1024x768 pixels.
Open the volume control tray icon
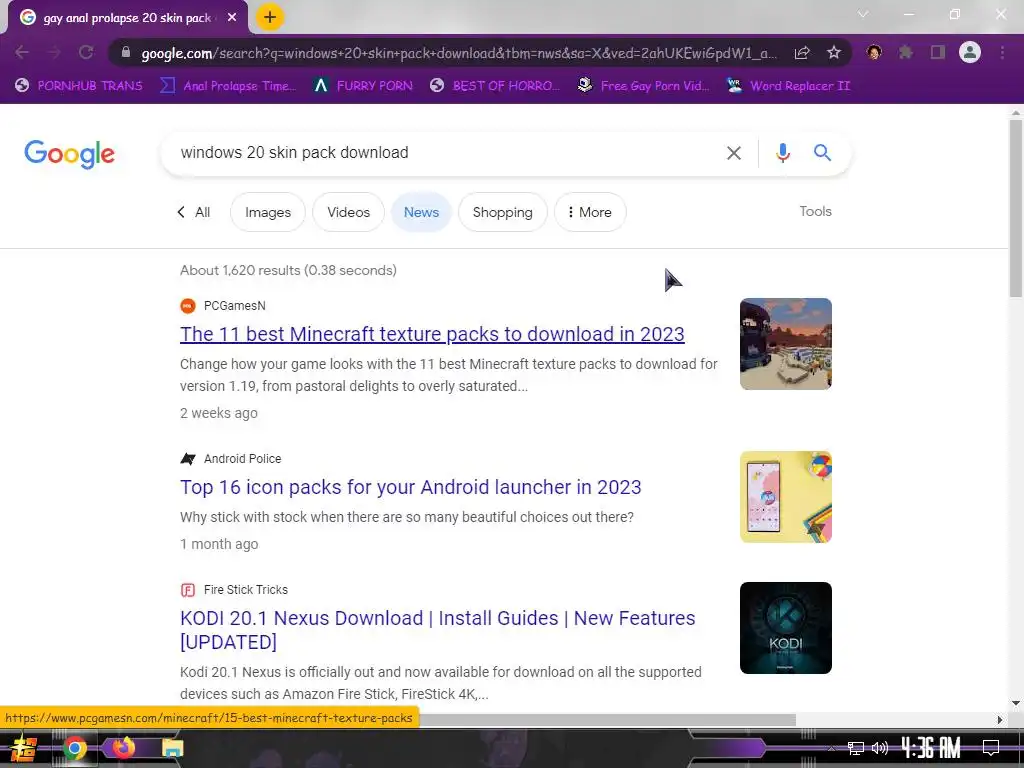point(880,748)
